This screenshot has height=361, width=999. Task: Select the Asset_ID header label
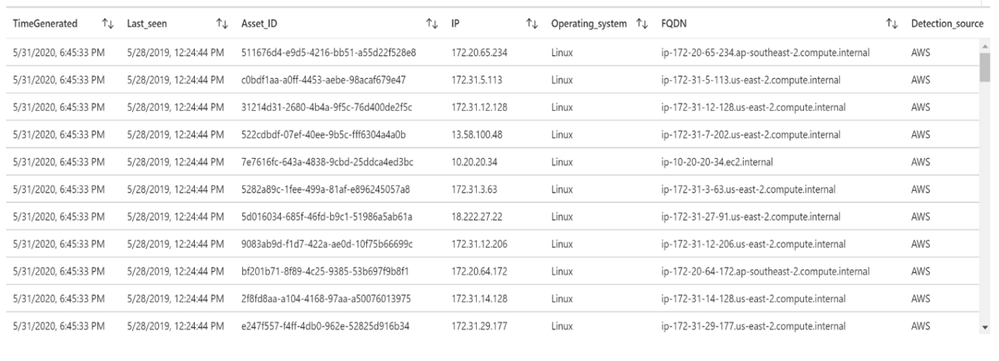(259, 24)
